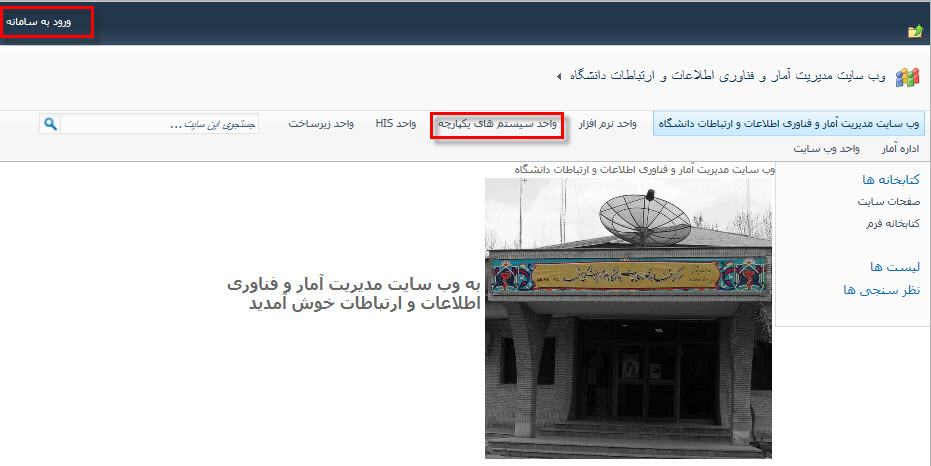
Task: Select the وب سایت مدیریت آمار home tab
Action: pos(788,124)
